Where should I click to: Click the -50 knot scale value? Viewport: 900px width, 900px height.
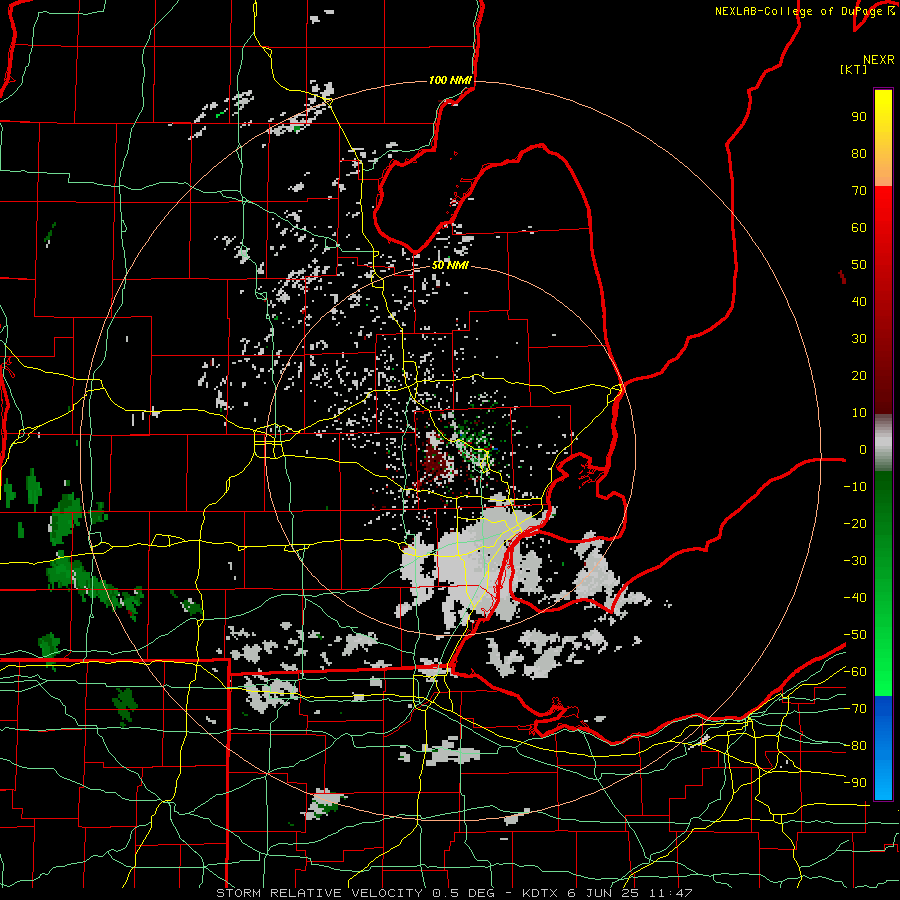click(855, 634)
